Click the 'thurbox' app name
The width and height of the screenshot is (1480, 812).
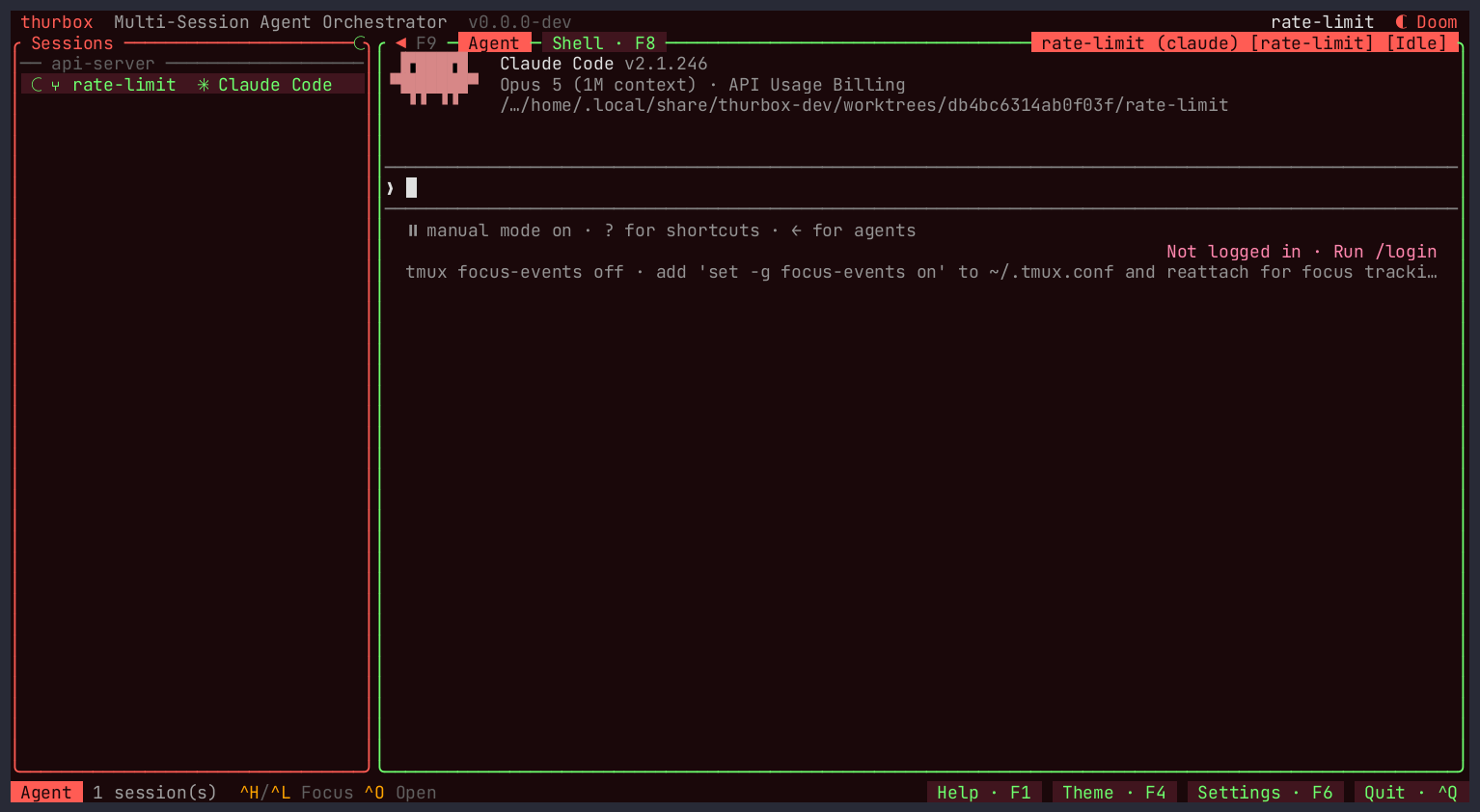(x=57, y=22)
